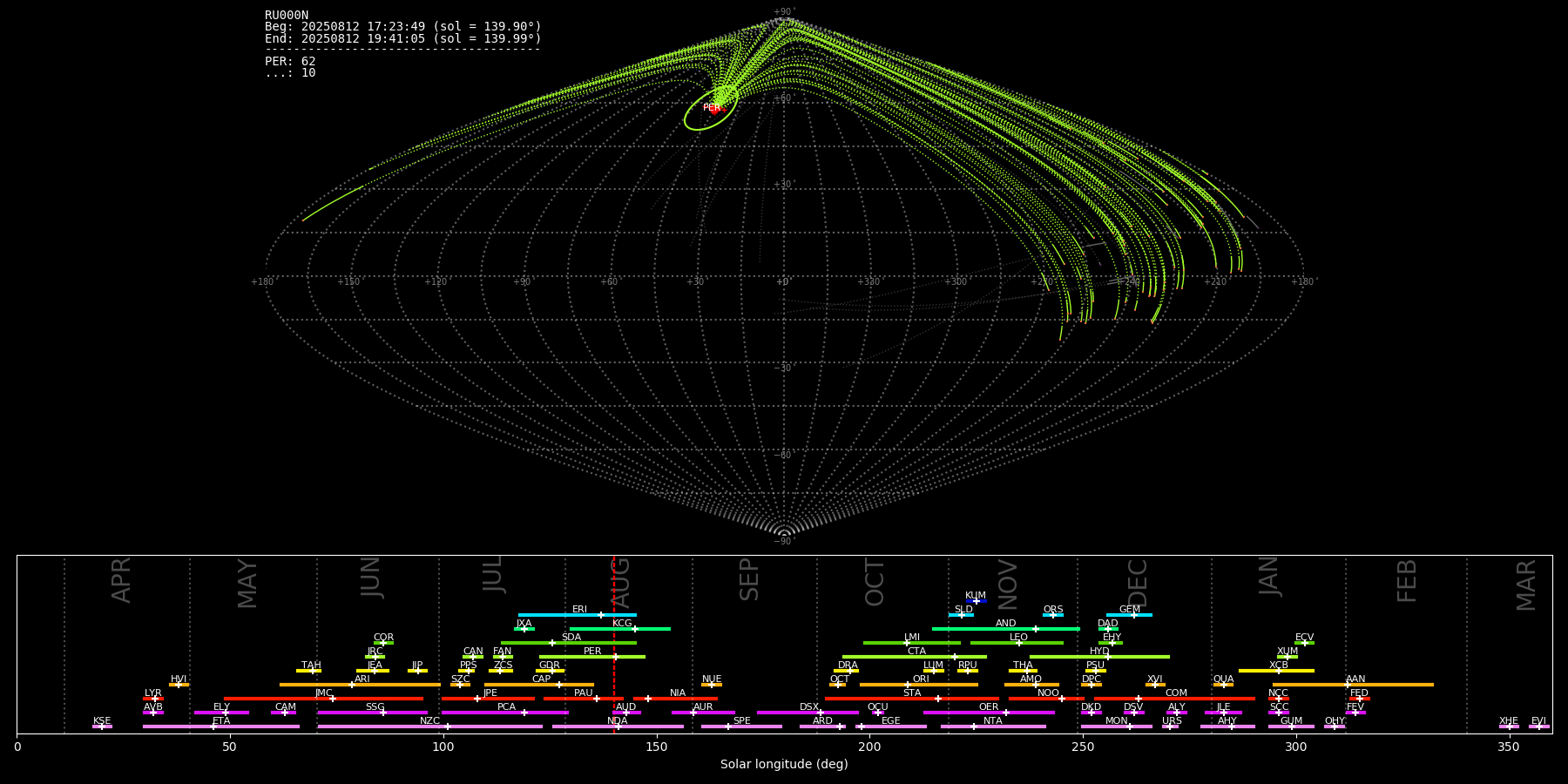The image size is (1568, 784).
Task: Select the SSG shower label
Action: pyautogui.click(x=375, y=706)
